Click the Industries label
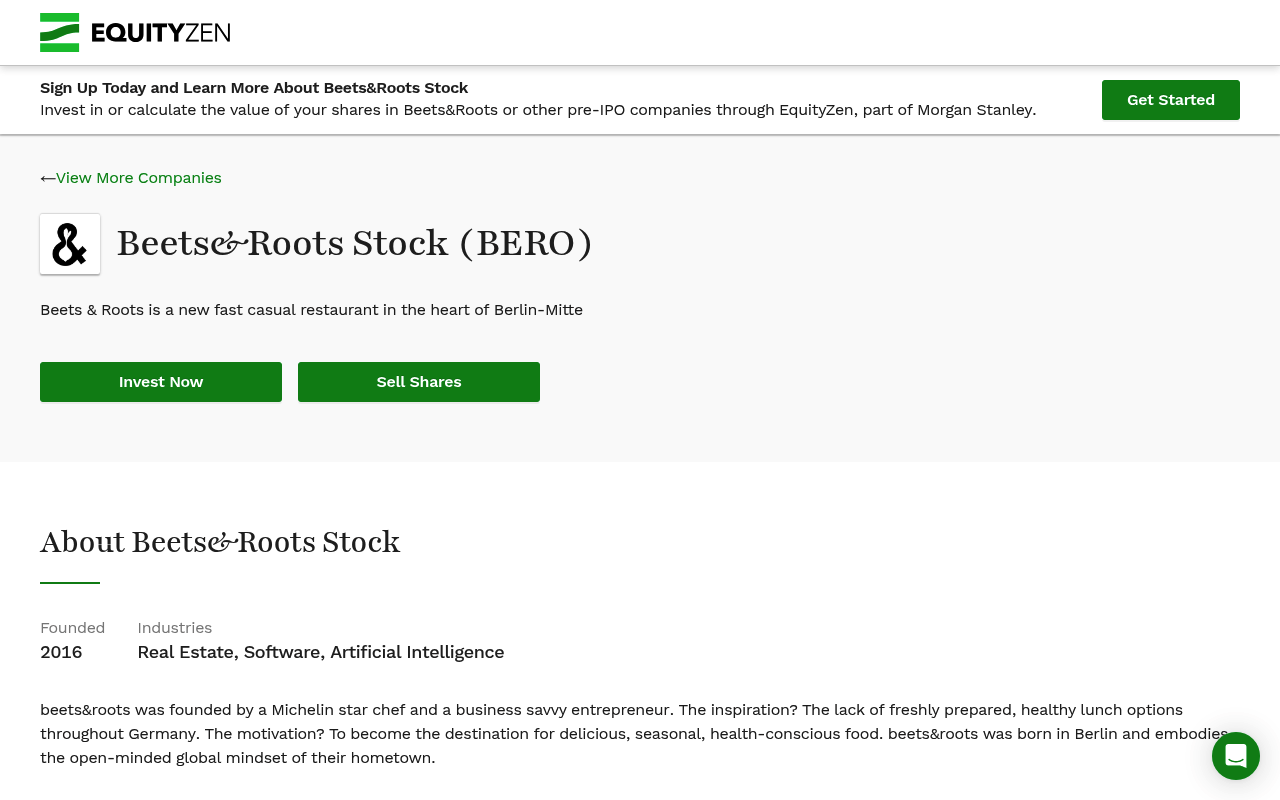Image resolution: width=1280 pixels, height=800 pixels. coord(175,628)
